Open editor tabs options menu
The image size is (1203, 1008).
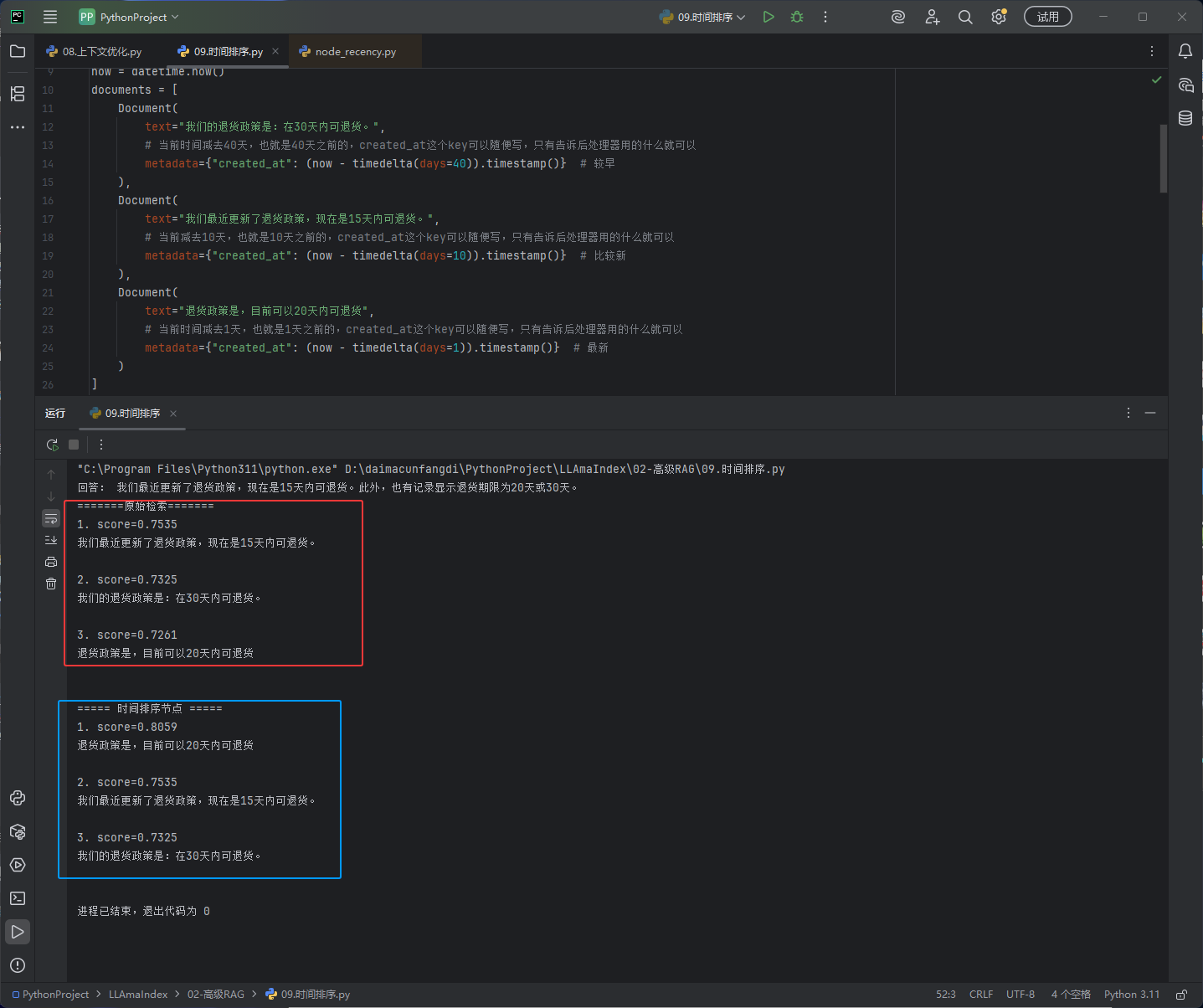tap(1152, 51)
